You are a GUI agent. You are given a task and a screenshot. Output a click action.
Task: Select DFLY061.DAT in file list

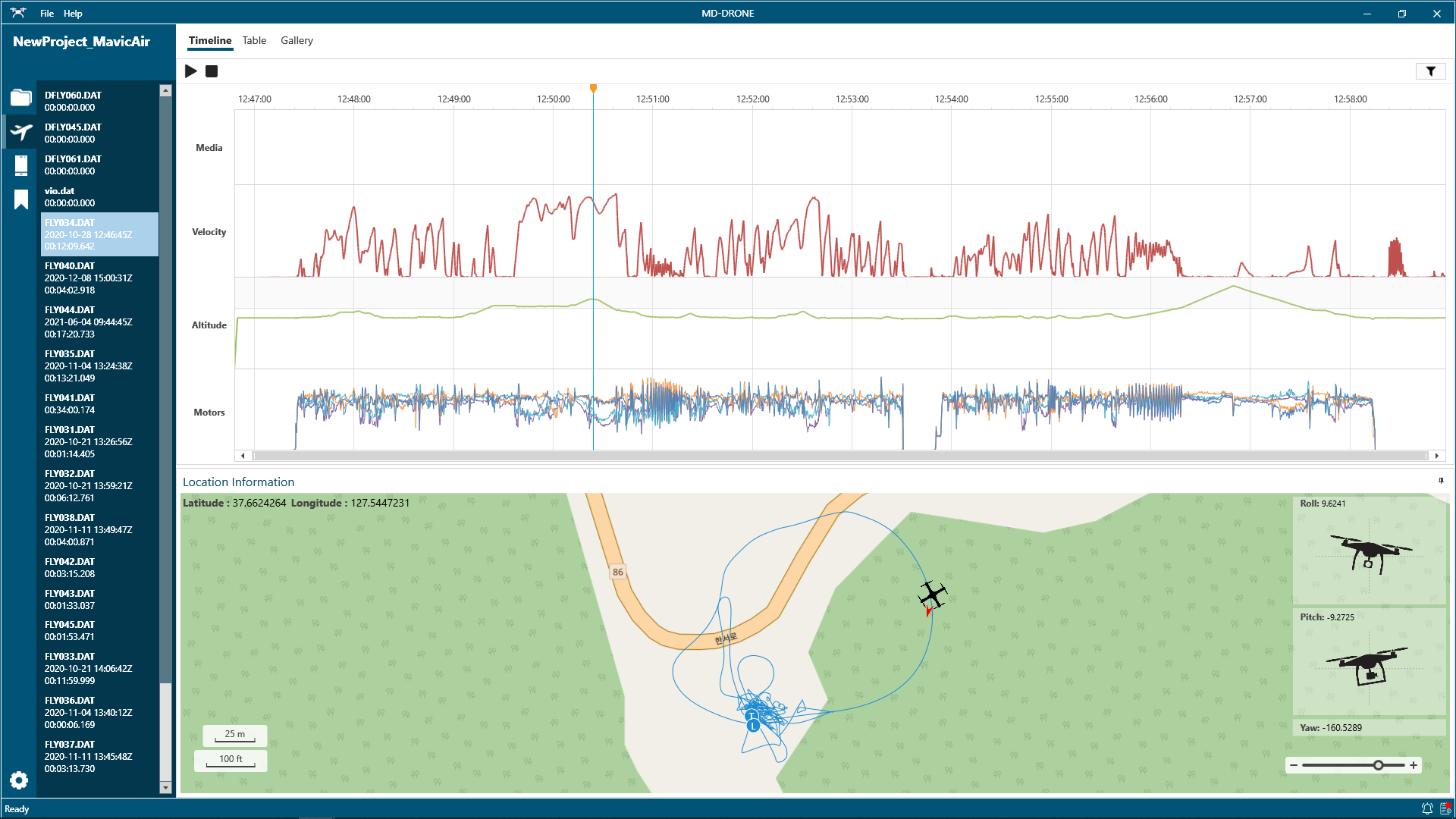coord(99,165)
